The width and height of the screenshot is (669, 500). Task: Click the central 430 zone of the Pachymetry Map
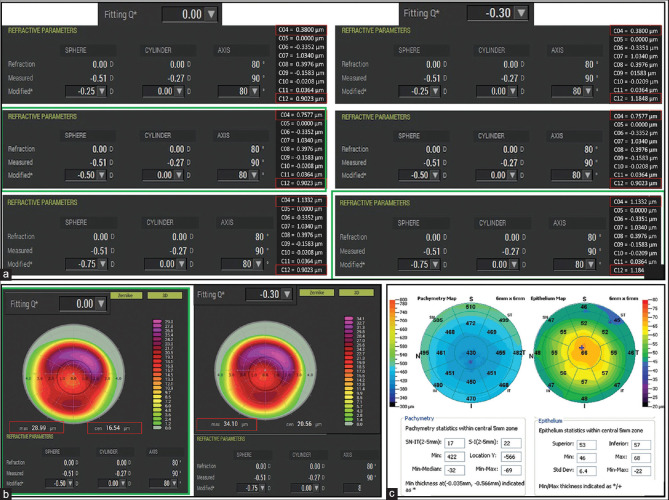(471, 353)
